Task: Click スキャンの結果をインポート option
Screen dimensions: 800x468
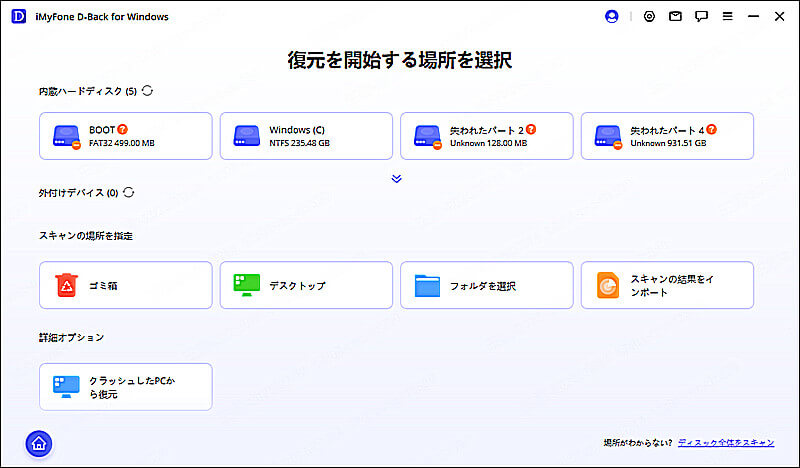Action: click(x=667, y=286)
